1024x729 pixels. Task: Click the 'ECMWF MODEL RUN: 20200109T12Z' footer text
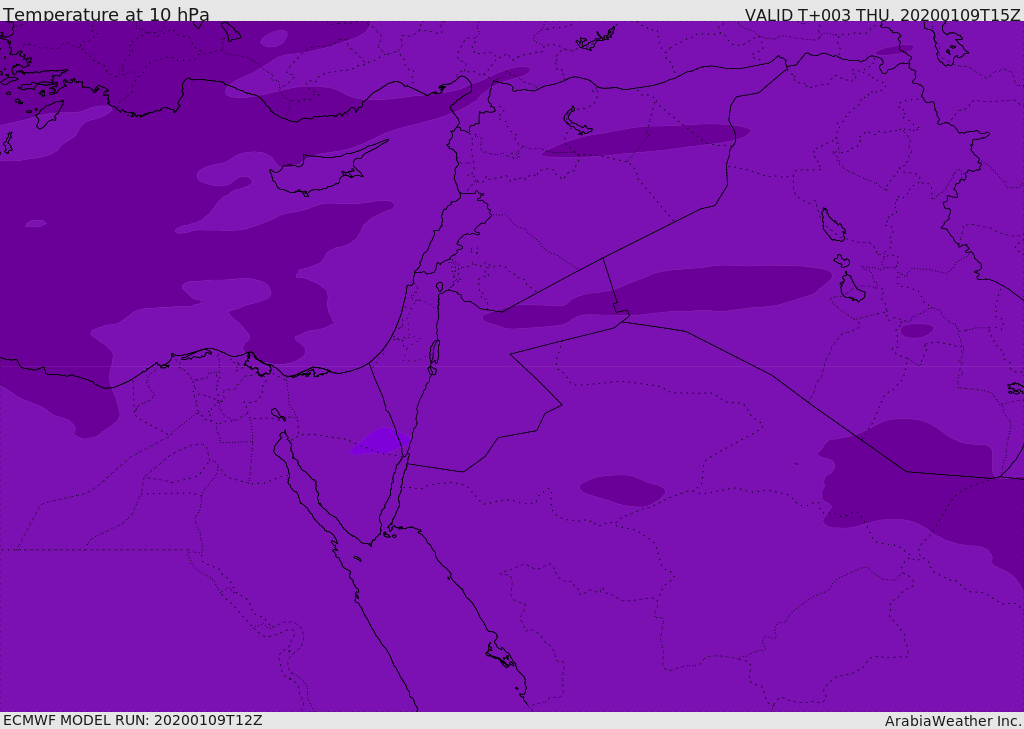point(133,720)
